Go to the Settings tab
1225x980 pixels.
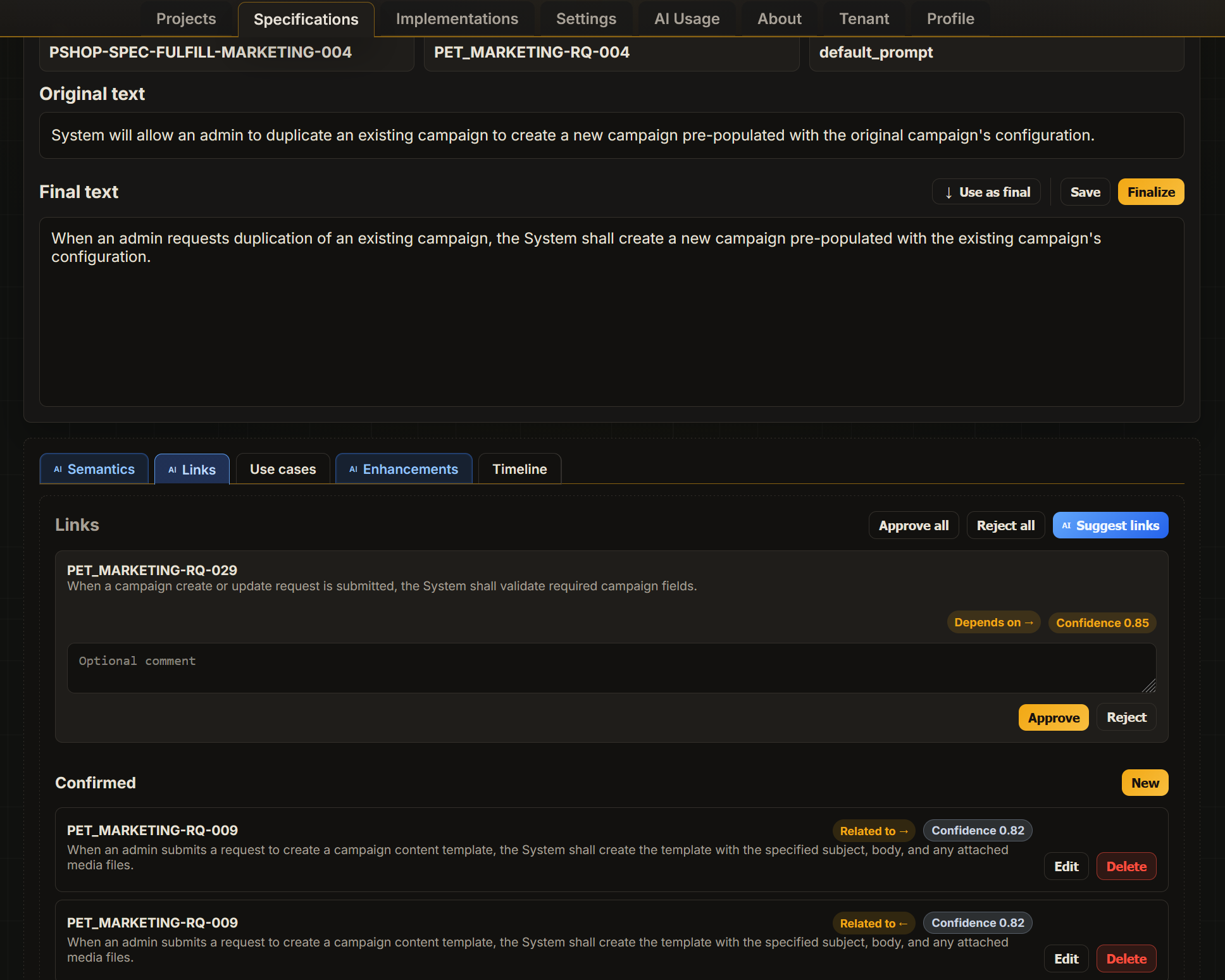point(586,19)
